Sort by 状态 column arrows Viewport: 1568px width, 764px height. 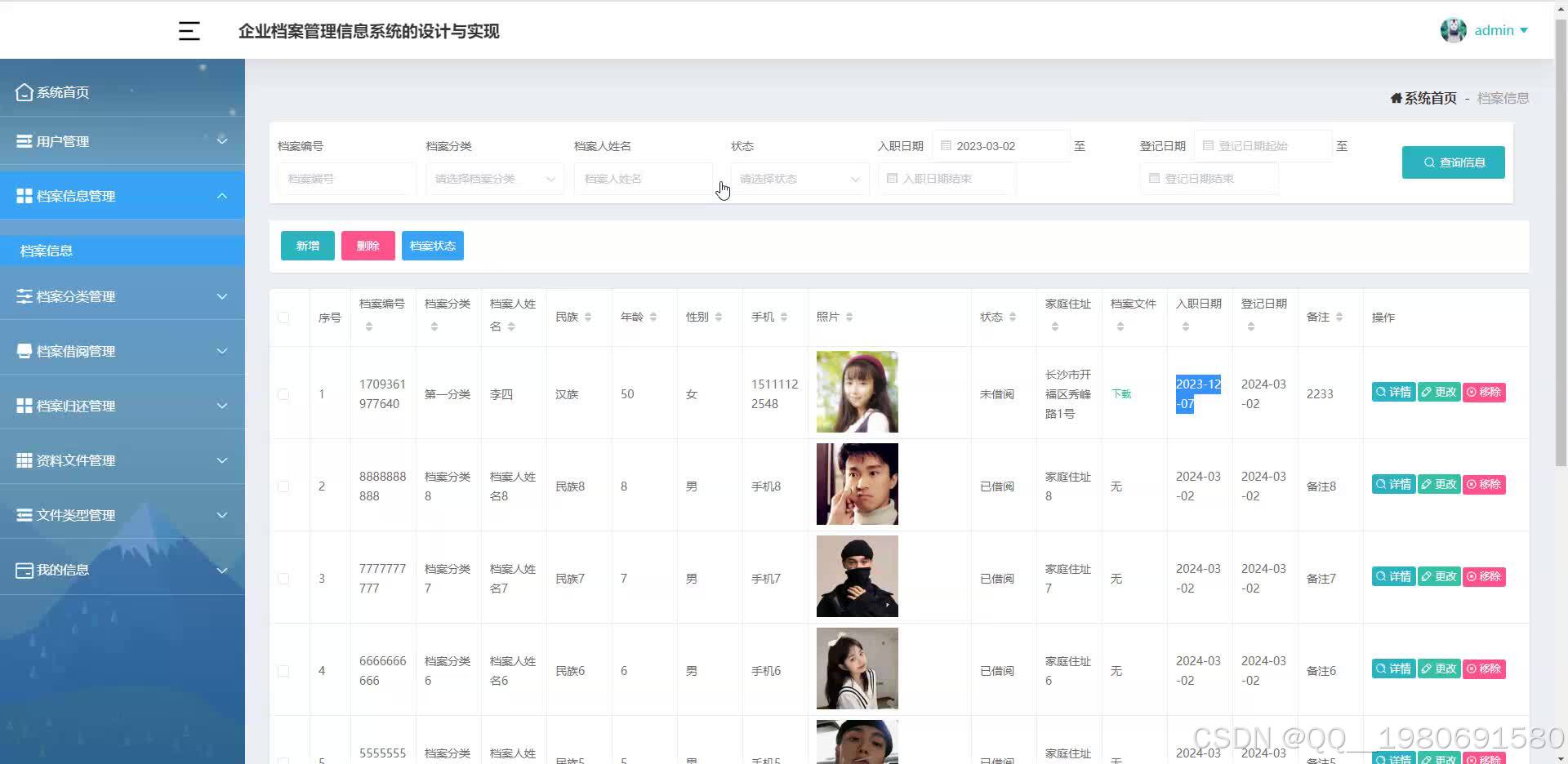click(x=1013, y=317)
